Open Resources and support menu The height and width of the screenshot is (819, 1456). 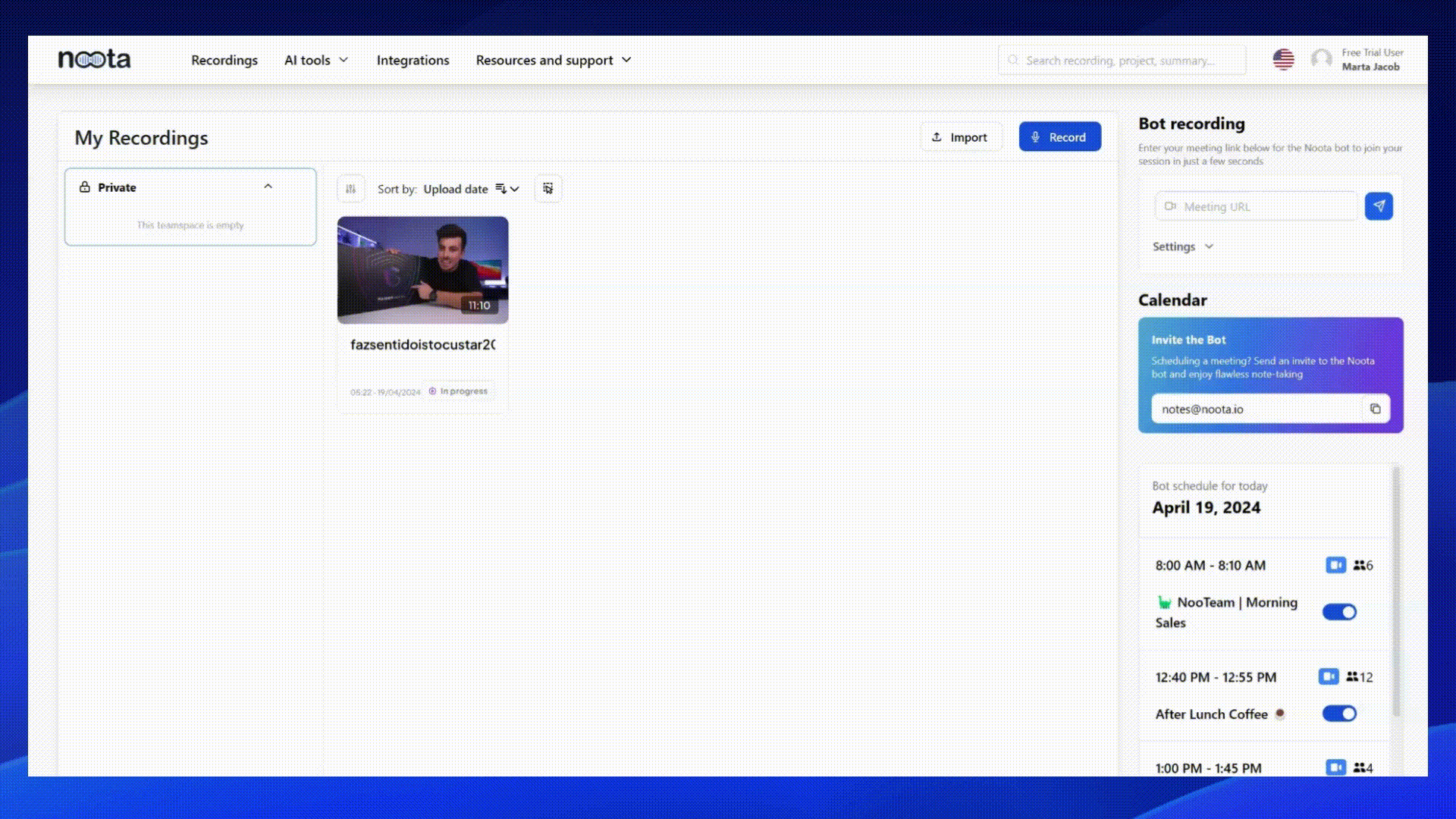point(553,60)
